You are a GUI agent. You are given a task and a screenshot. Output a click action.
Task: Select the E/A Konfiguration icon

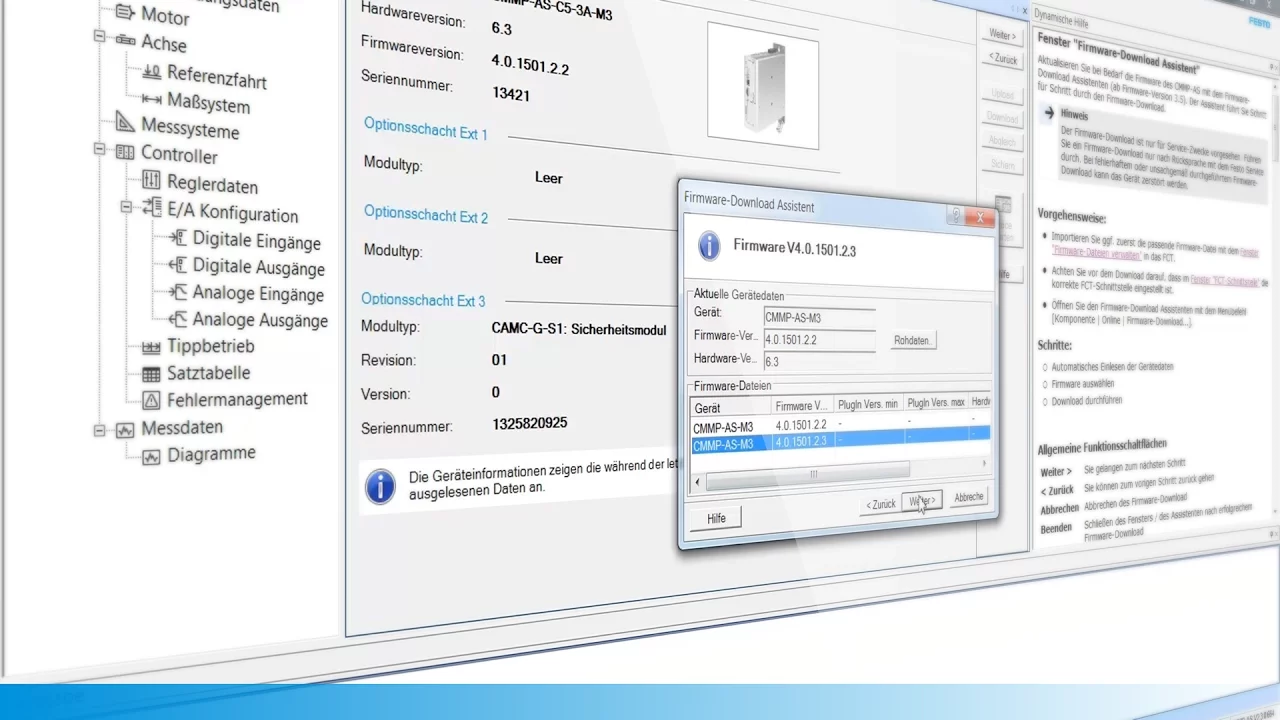152,208
